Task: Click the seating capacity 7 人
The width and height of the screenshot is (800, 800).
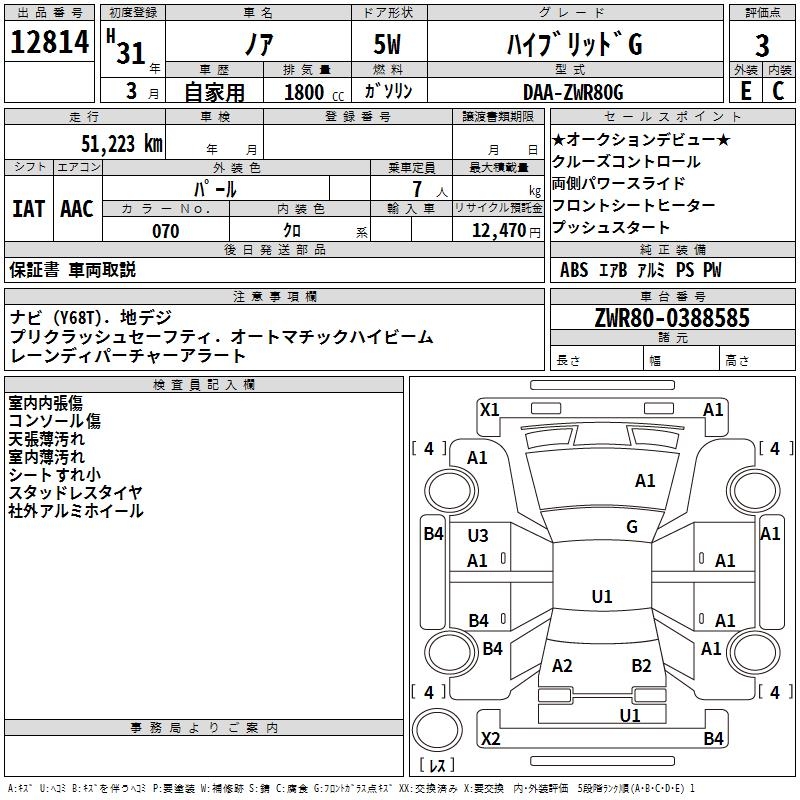Action: (x=430, y=189)
